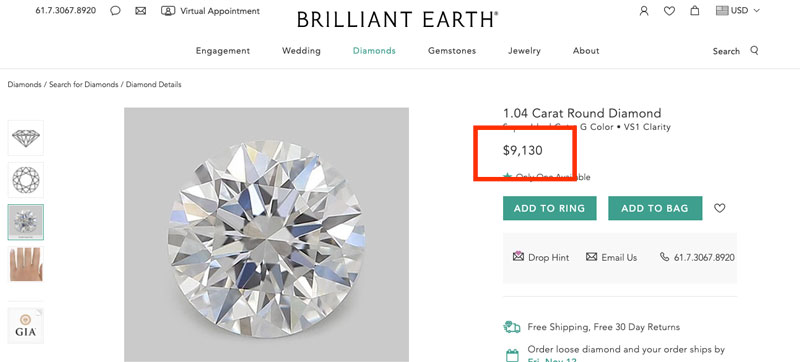Open the chat bubble icon in header

coord(115,10)
